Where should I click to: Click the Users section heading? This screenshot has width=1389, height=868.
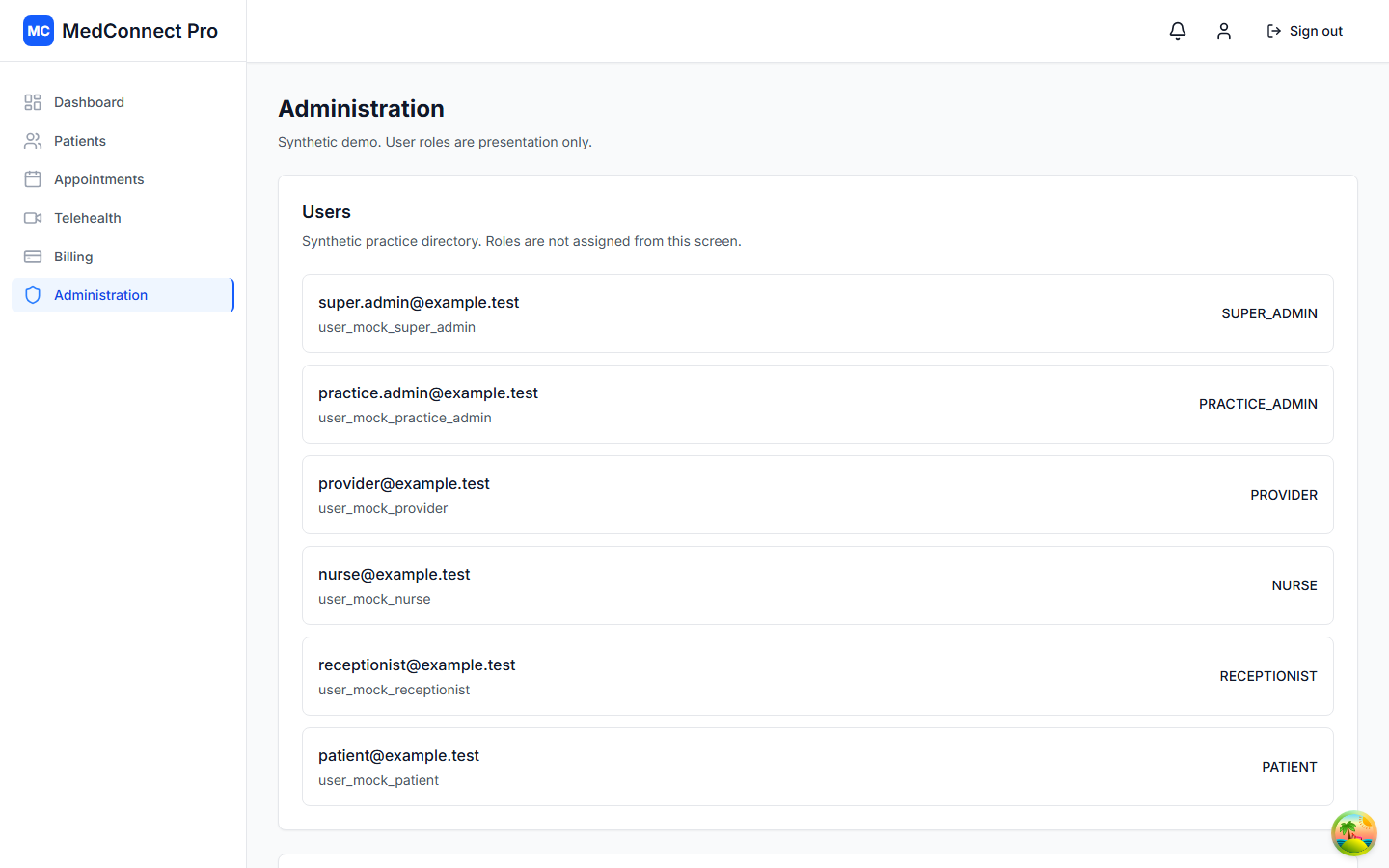pyautogui.click(x=326, y=212)
